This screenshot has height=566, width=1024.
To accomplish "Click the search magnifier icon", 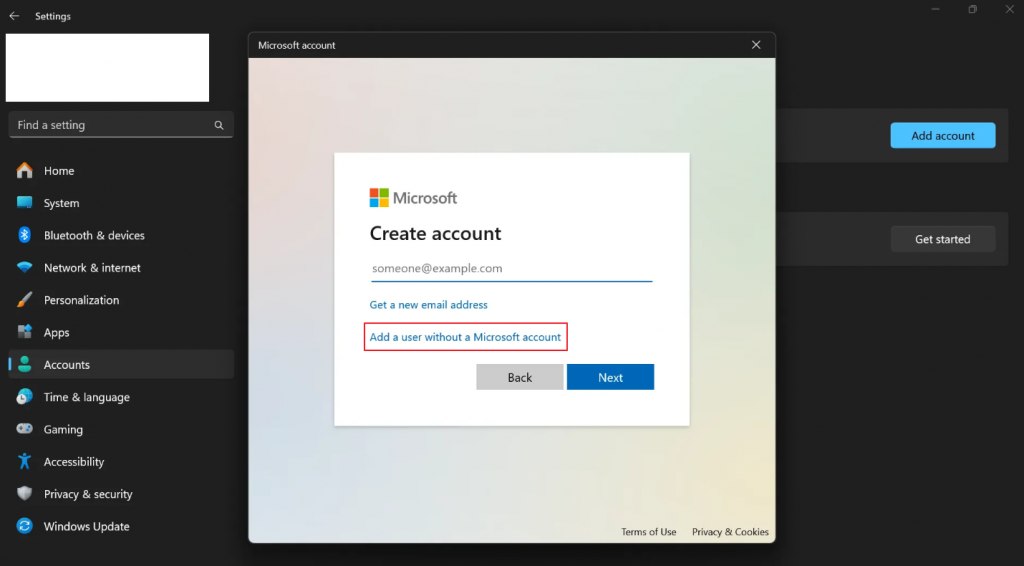I will [x=219, y=125].
